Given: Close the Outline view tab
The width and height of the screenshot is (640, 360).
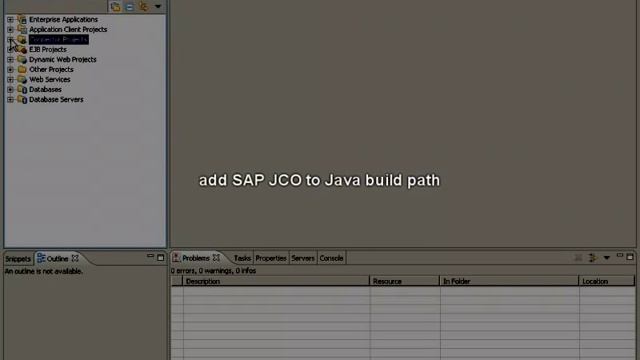Looking at the screenshot, I should pyautogui.click(x=75, y=258).
